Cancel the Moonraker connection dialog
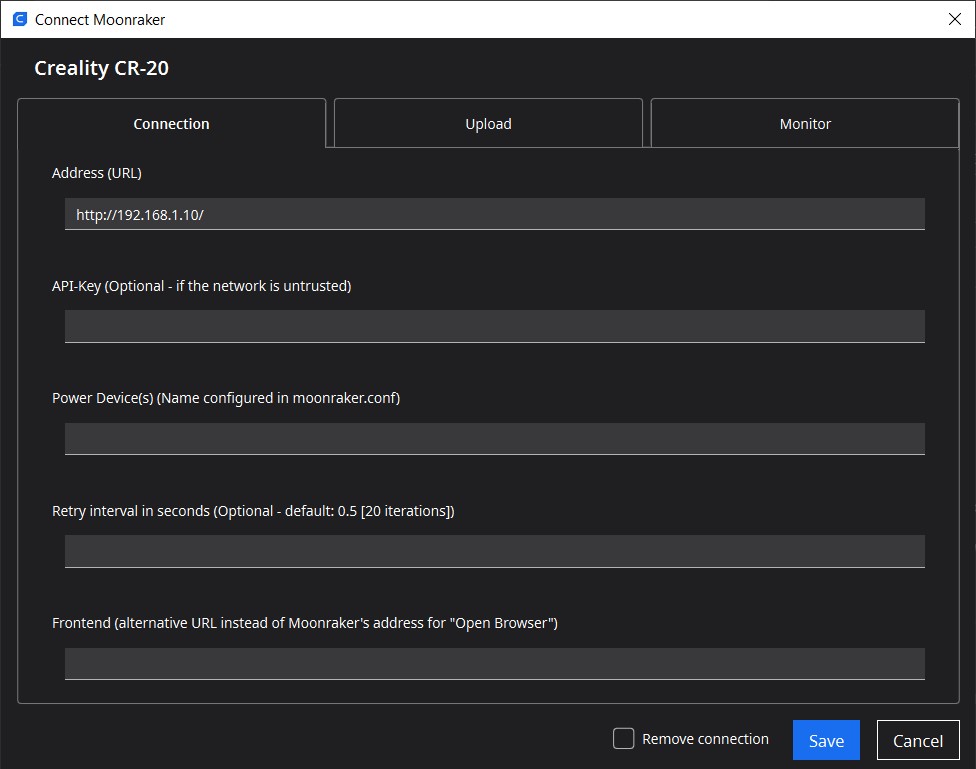 pos(917,740)
